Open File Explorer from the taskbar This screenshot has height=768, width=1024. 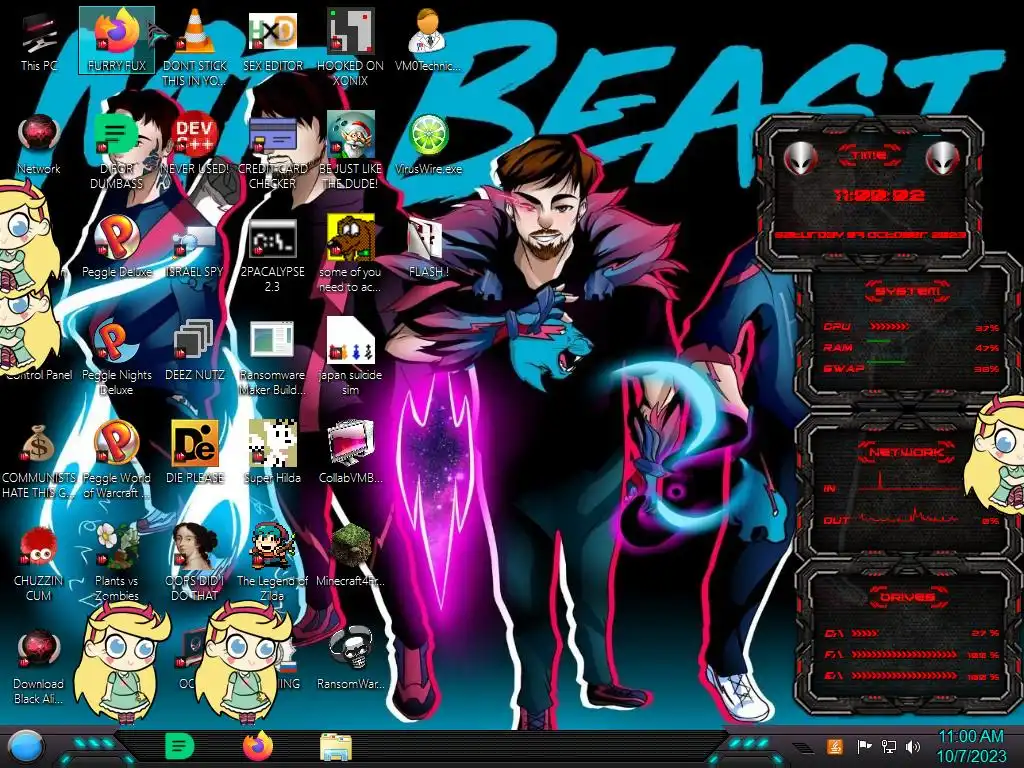[x=336, y=747]
